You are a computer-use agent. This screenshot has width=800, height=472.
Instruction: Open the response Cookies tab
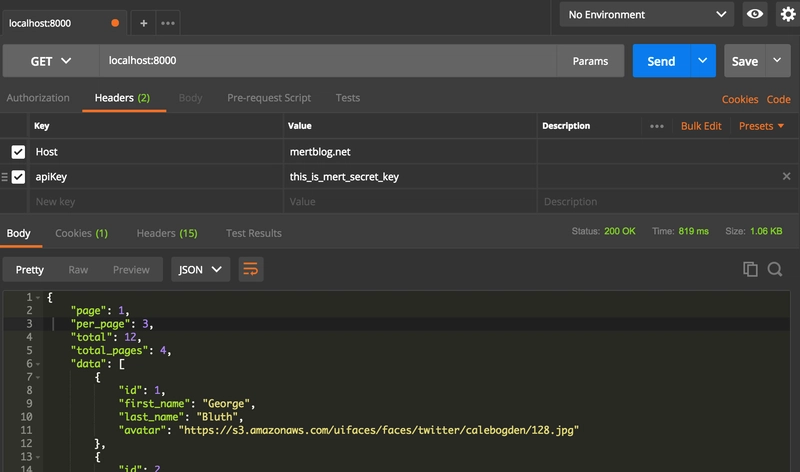pos(81,233)
